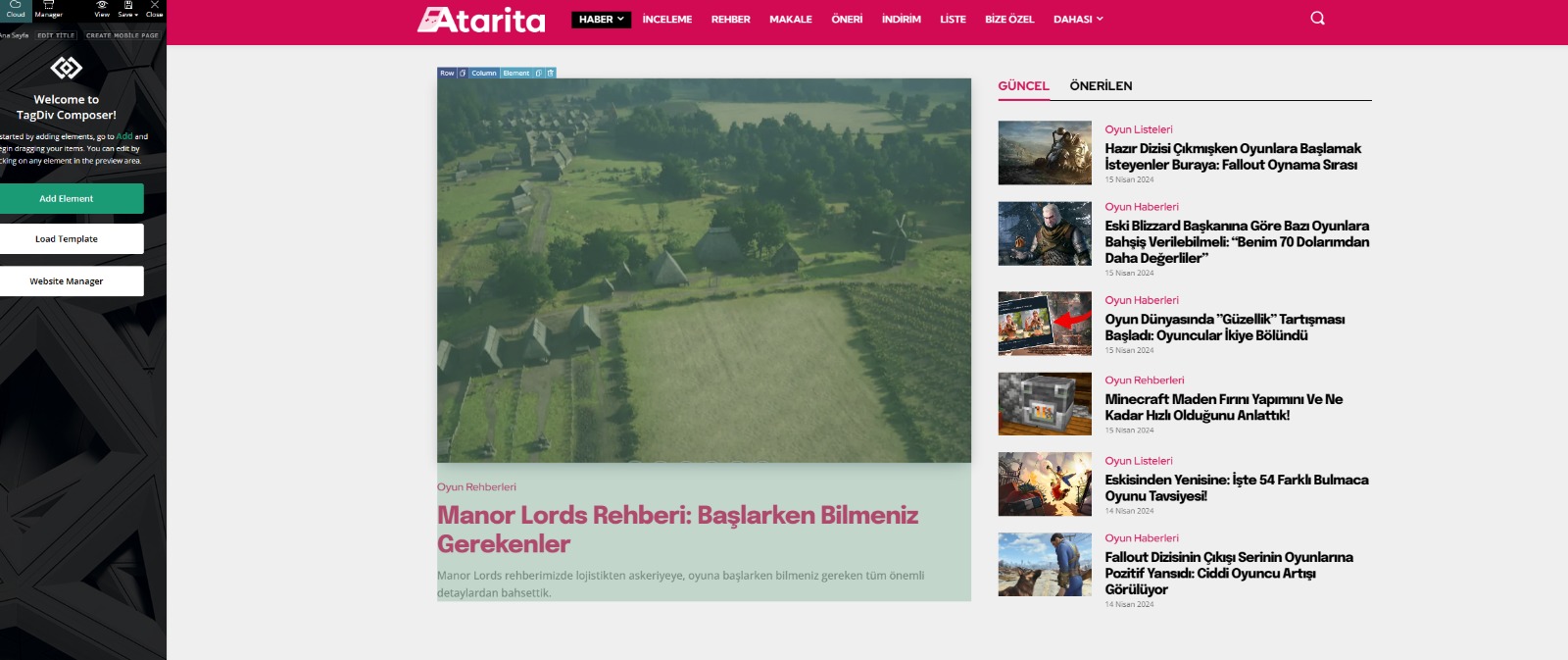This screenshot has height=660, width=1568.
Task: Open the Manager panel icon
Action: point(48,10)
